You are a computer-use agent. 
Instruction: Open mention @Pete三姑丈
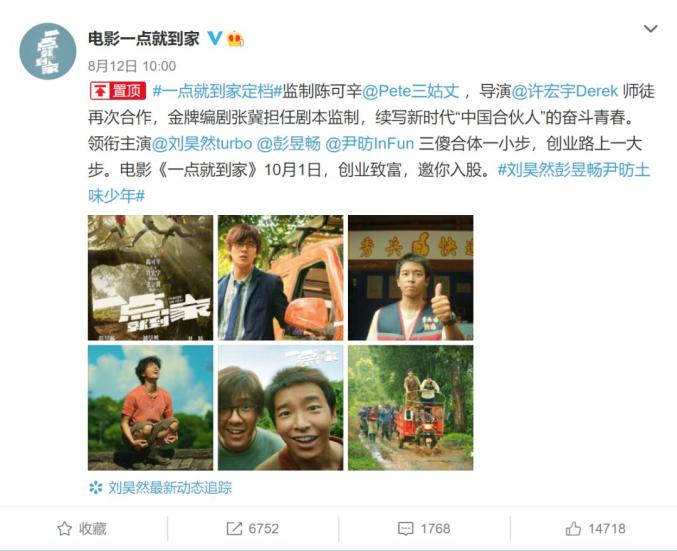(x=410, y=91)
